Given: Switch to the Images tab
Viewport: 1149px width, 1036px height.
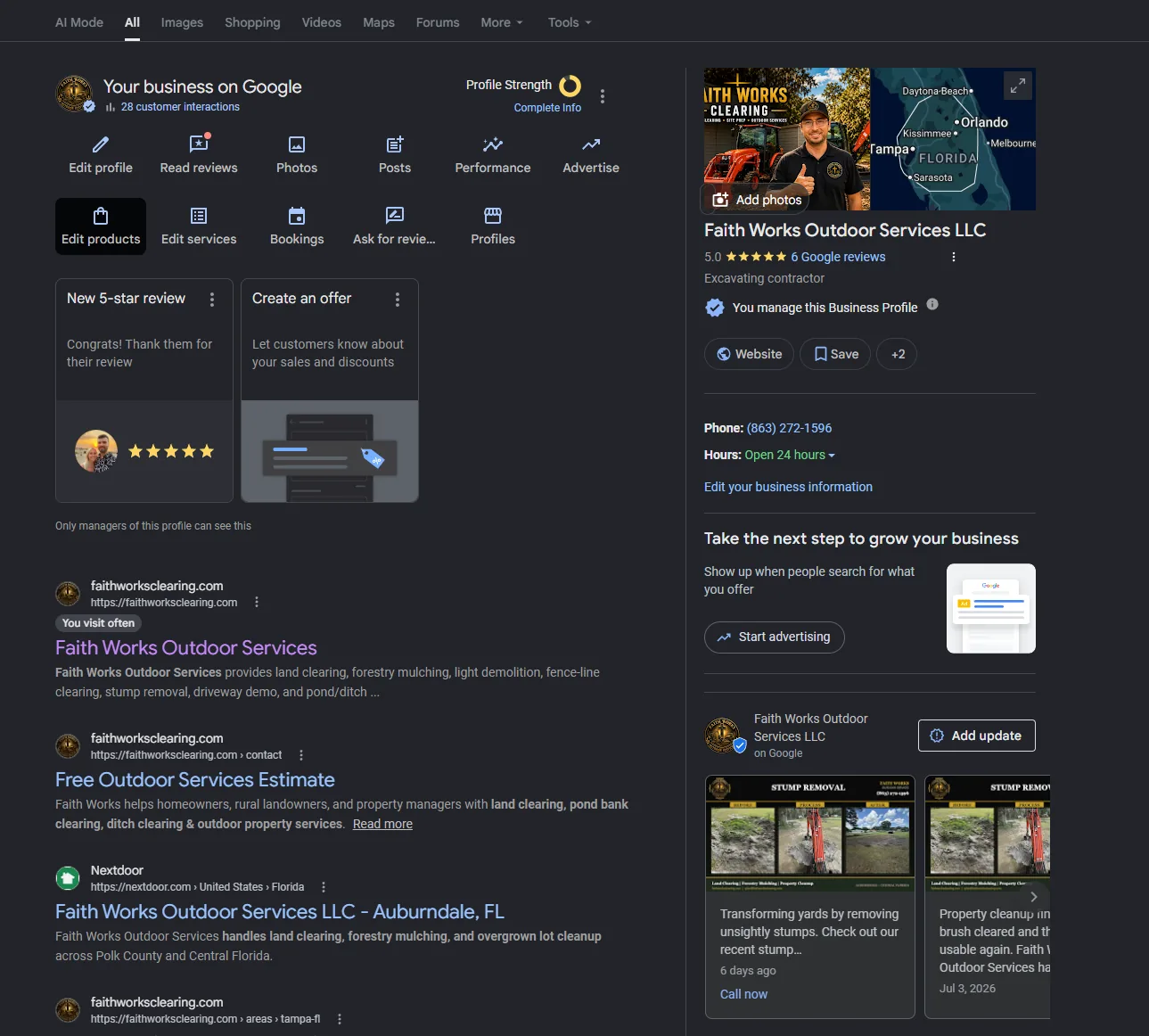Looking at the screenshot, I should tap(182, 22).
